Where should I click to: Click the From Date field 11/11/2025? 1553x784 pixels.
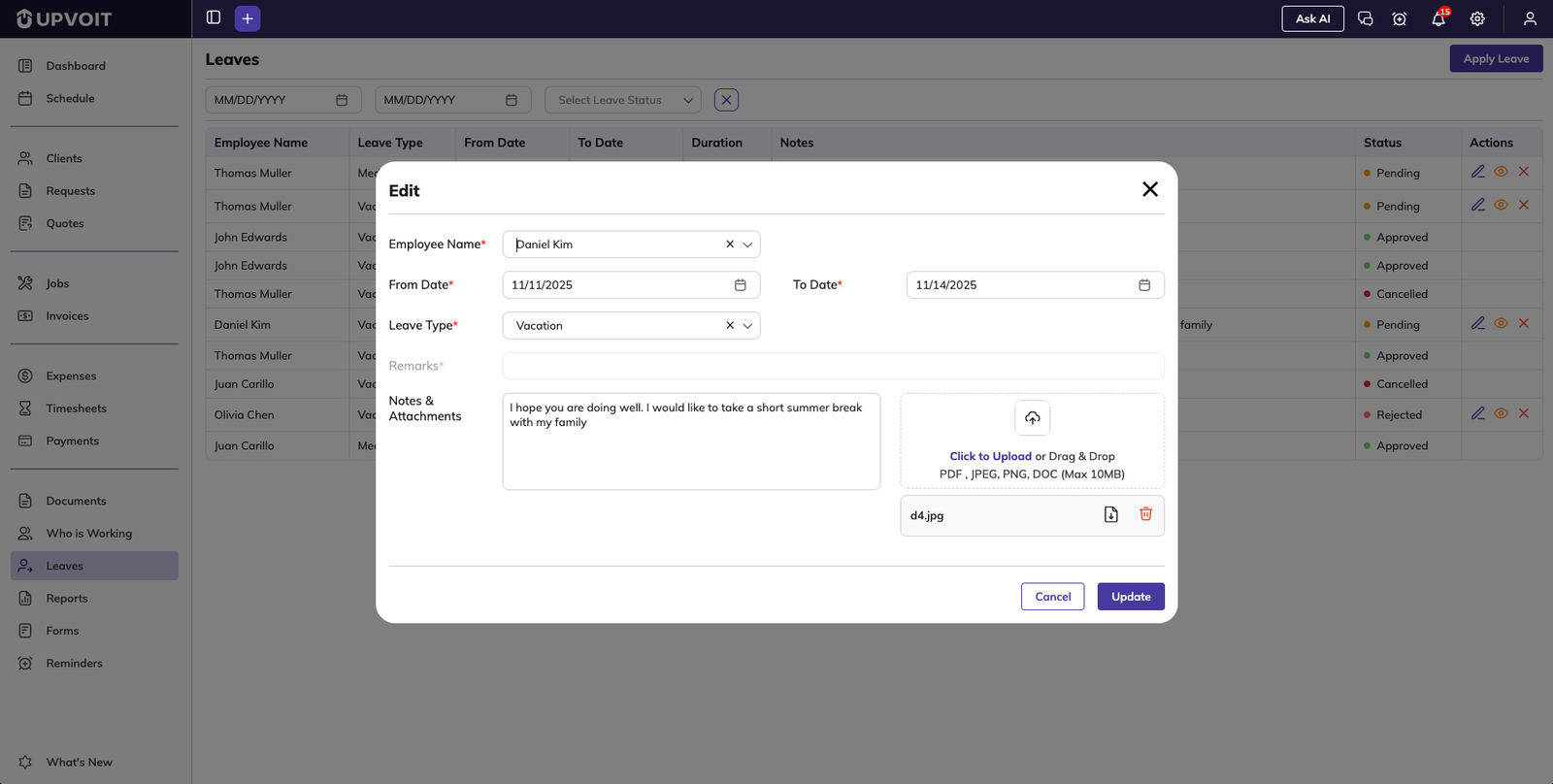click(631, 285)
